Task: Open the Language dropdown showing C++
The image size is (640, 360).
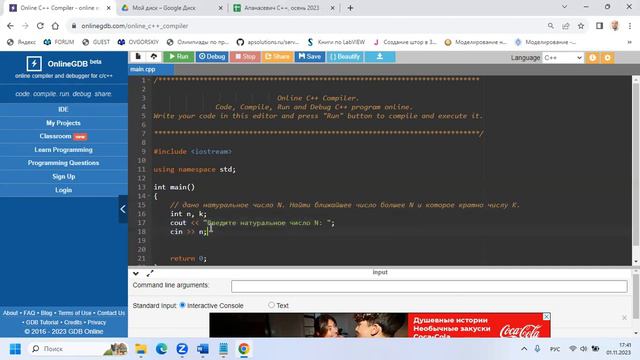Action: click(x=563, y=58)
